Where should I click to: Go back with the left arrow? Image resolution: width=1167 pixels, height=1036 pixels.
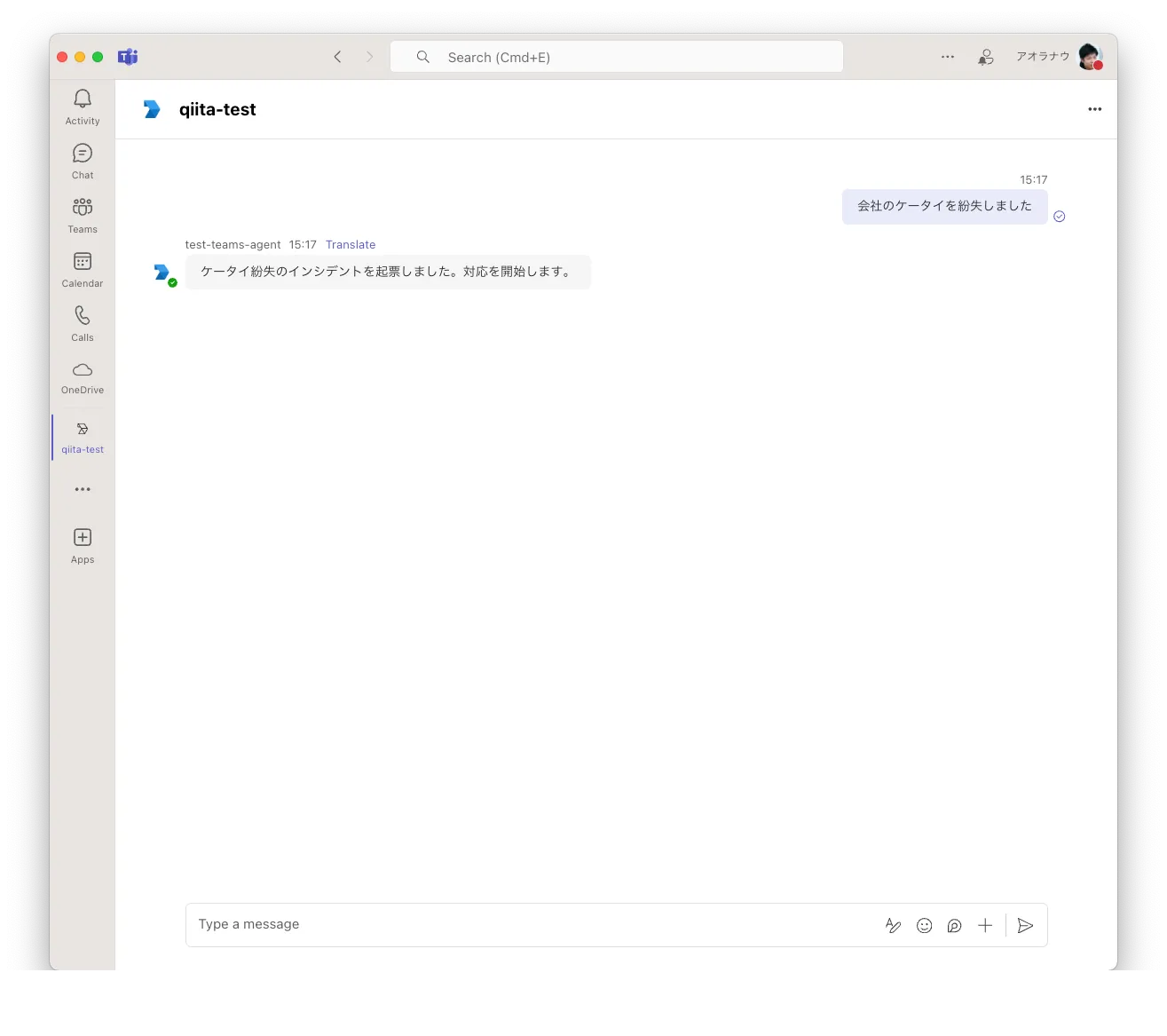(337, 57)
